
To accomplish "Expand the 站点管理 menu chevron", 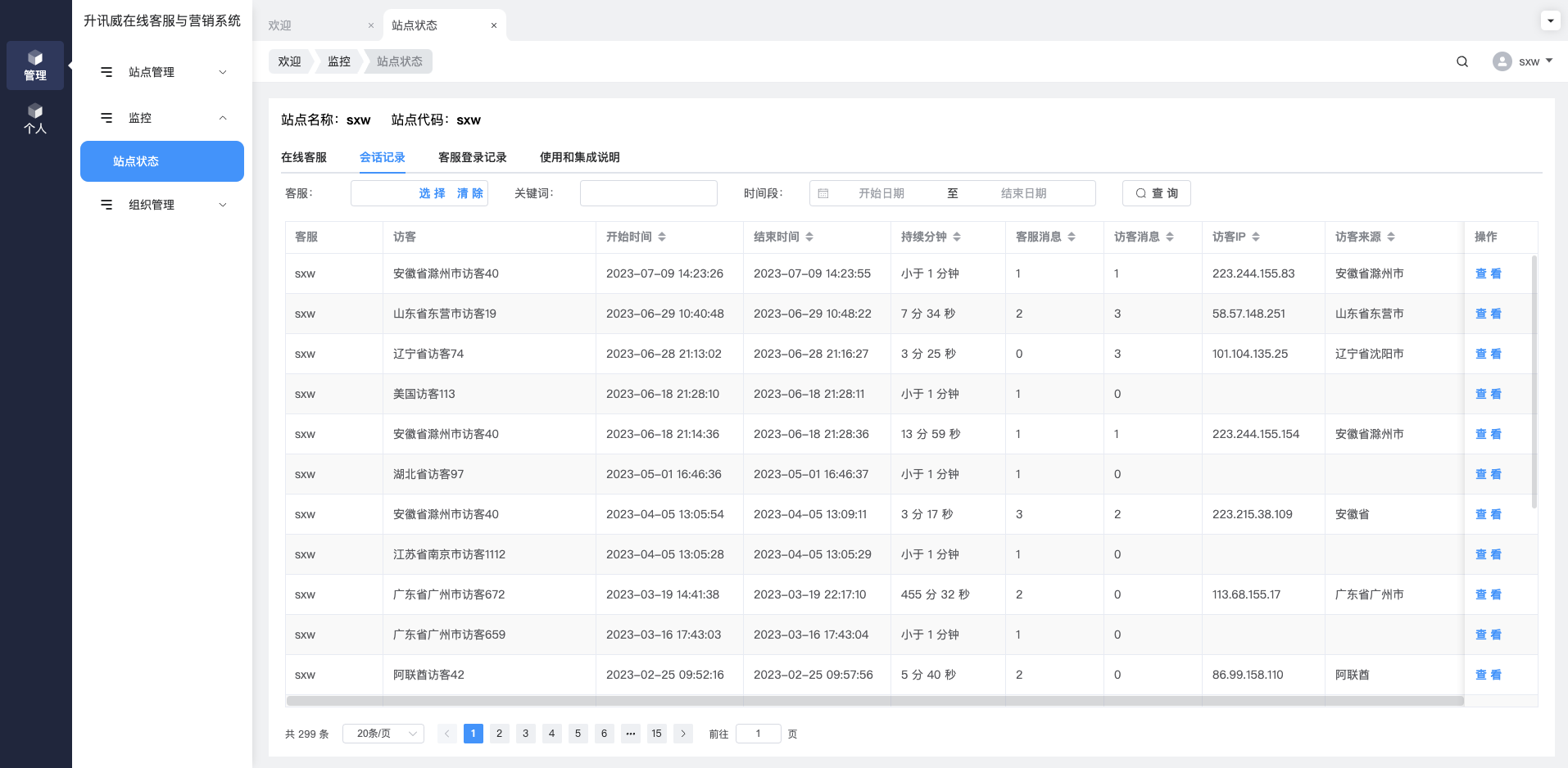I will click(x=223, y=72).
